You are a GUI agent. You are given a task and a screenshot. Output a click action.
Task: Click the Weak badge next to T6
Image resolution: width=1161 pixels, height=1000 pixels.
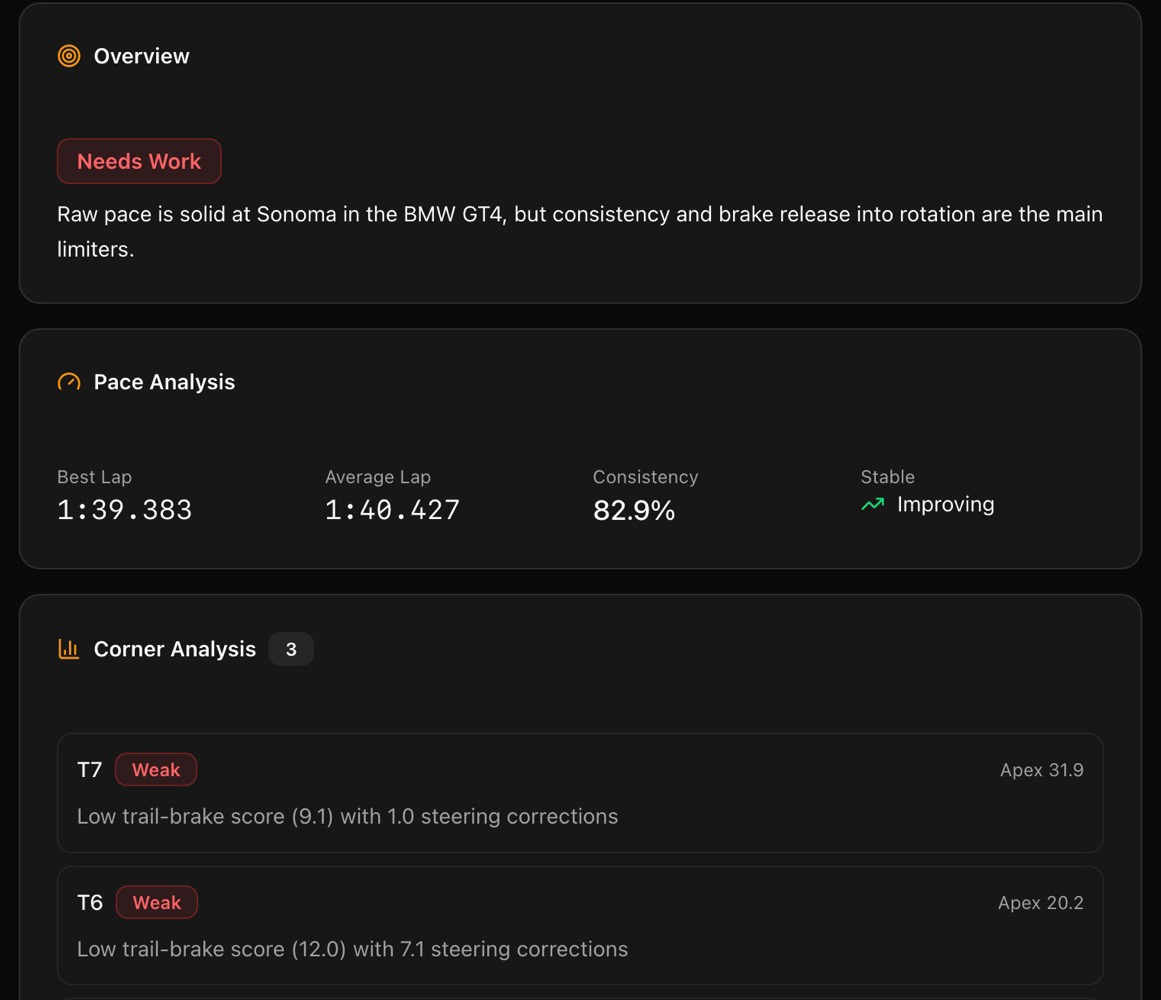[157, 902]
